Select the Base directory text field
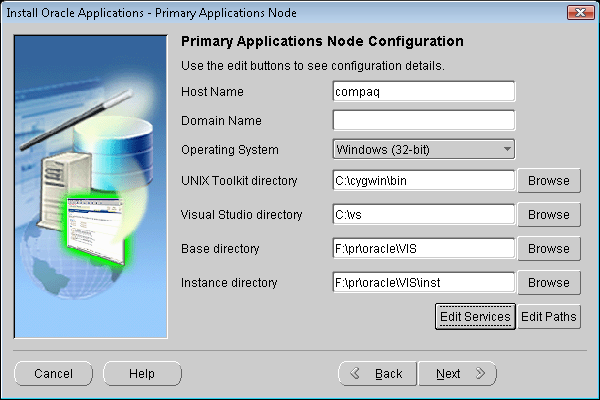Screen dimensions: 600x400 tap(423, 248)
